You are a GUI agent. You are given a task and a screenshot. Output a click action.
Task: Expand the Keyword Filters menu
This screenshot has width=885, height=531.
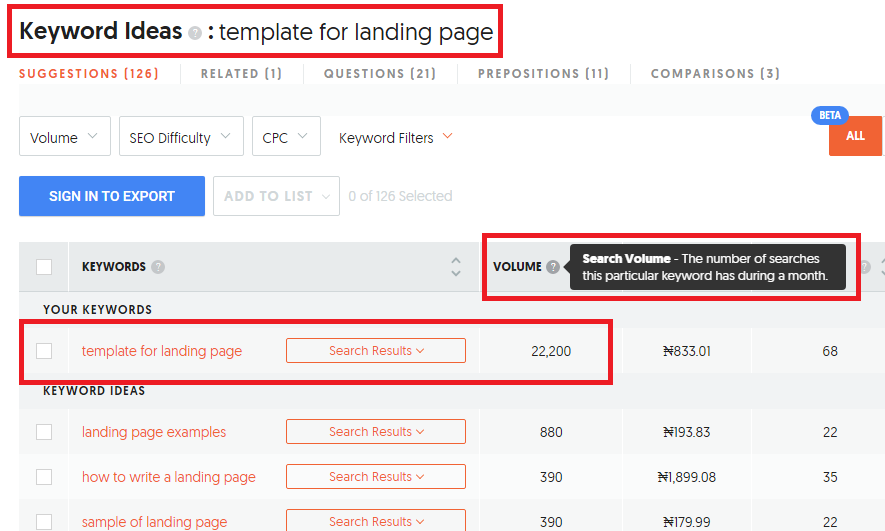(396, 138)
